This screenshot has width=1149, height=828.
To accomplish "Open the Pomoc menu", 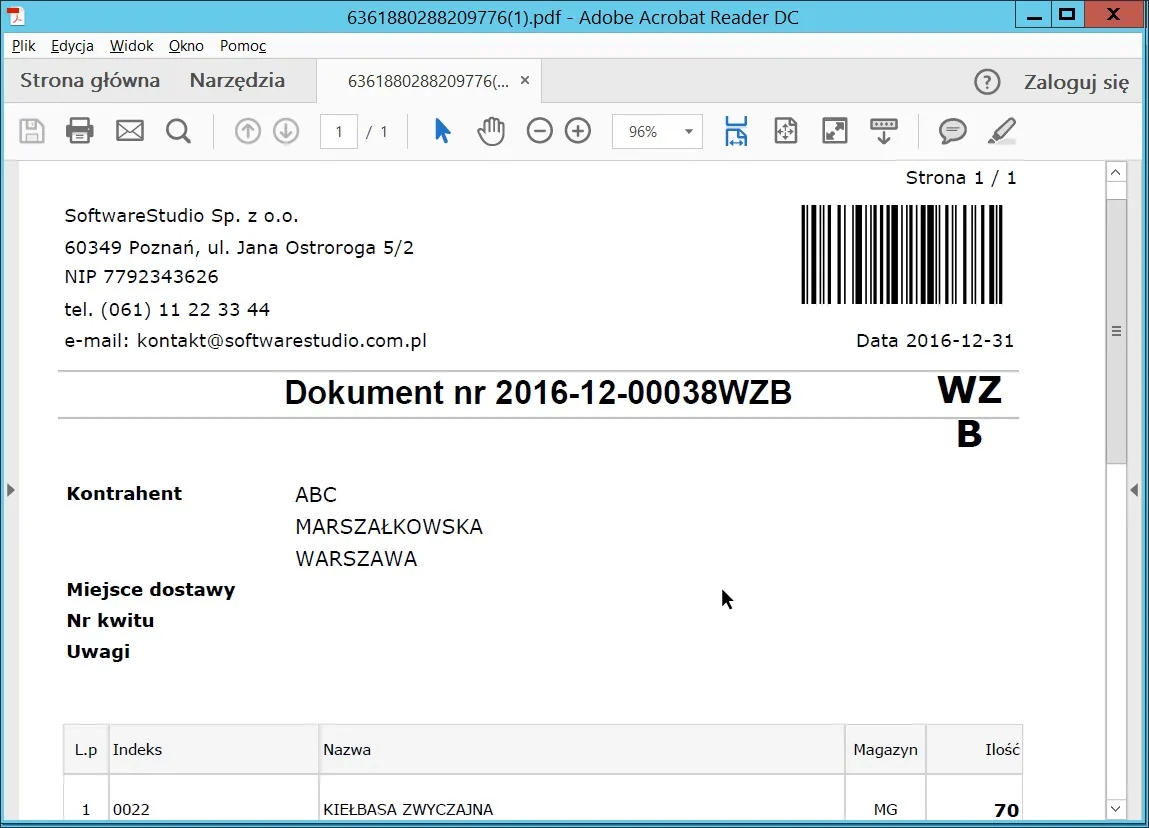I will [243, 45].
